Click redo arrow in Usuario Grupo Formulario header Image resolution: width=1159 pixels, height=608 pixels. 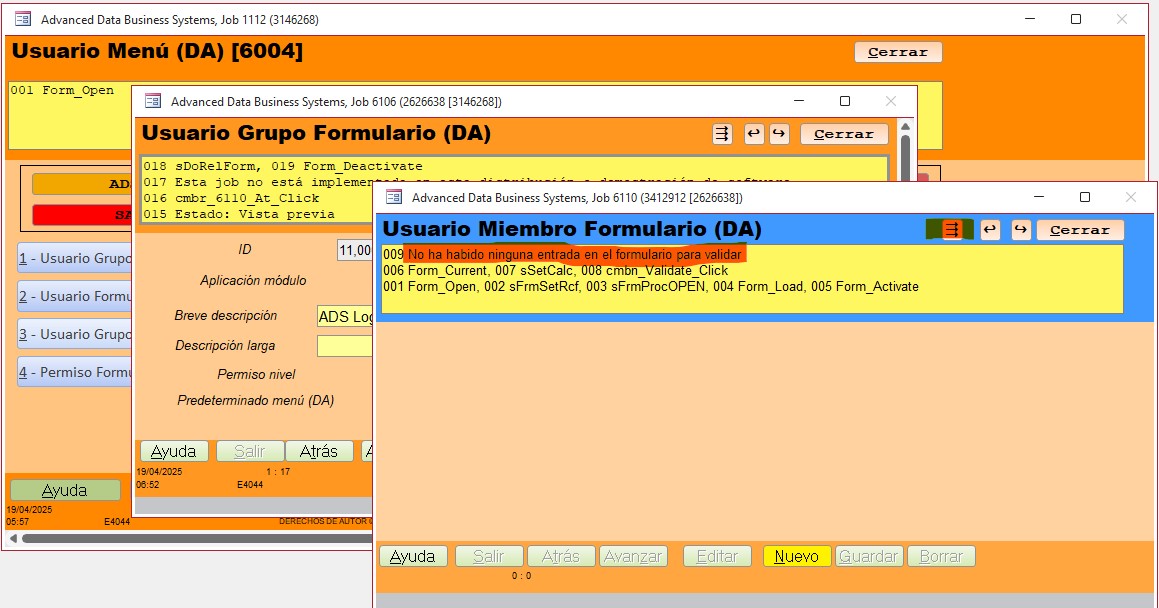click(x=779, y=134)
